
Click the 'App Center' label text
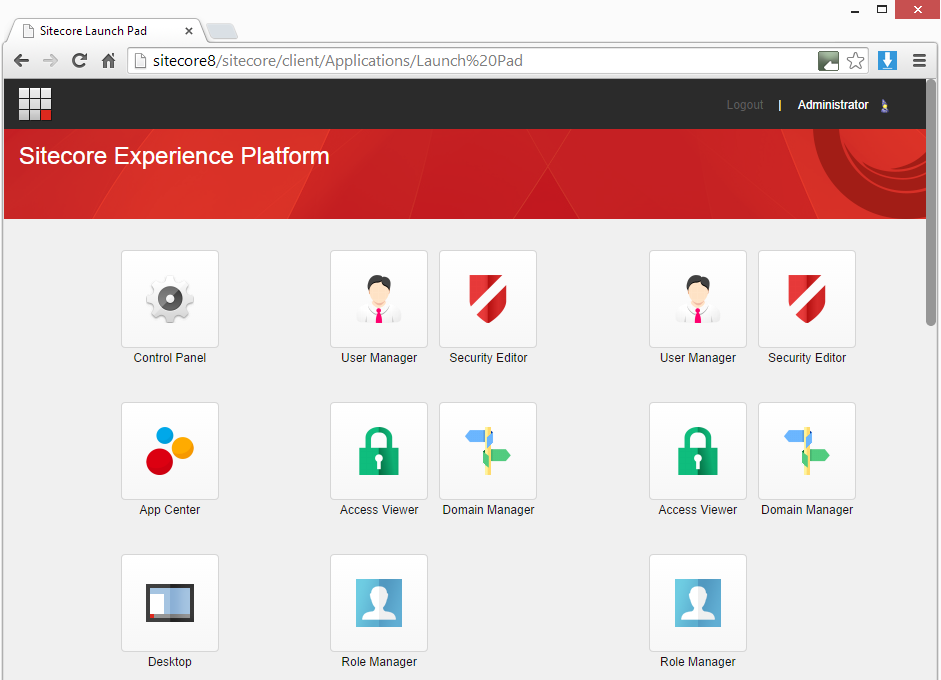170,510
